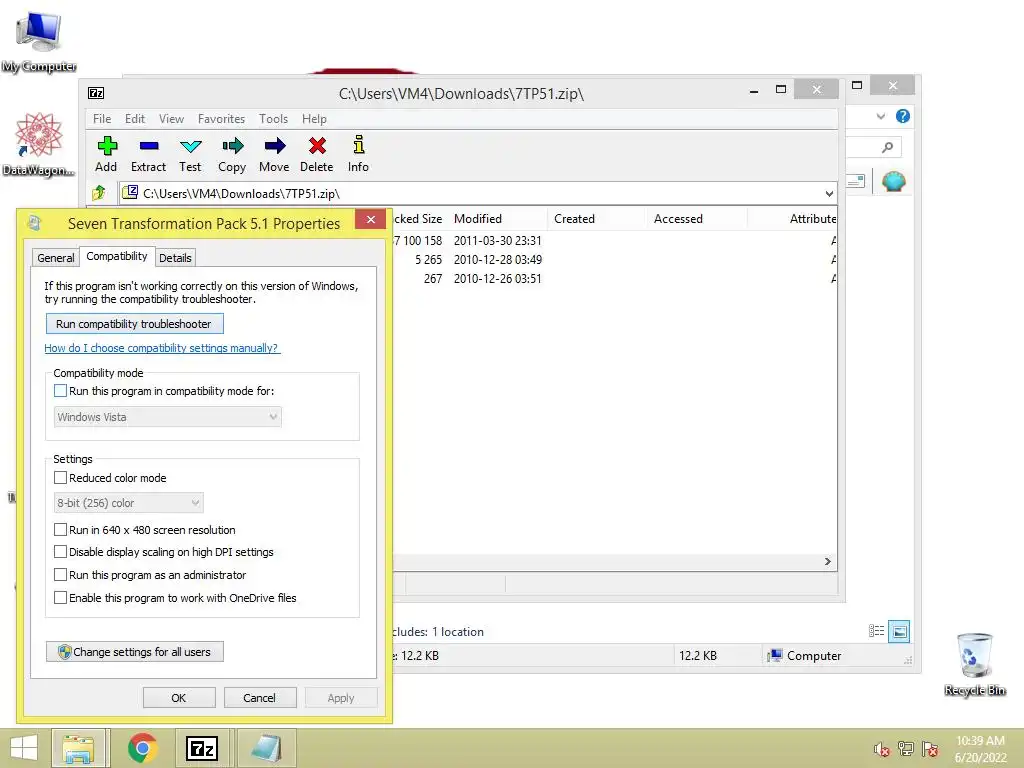This screenshot has width=1024, height=768.
Task: Check Disable display scaling on high DPI
Action: point(60,552)
